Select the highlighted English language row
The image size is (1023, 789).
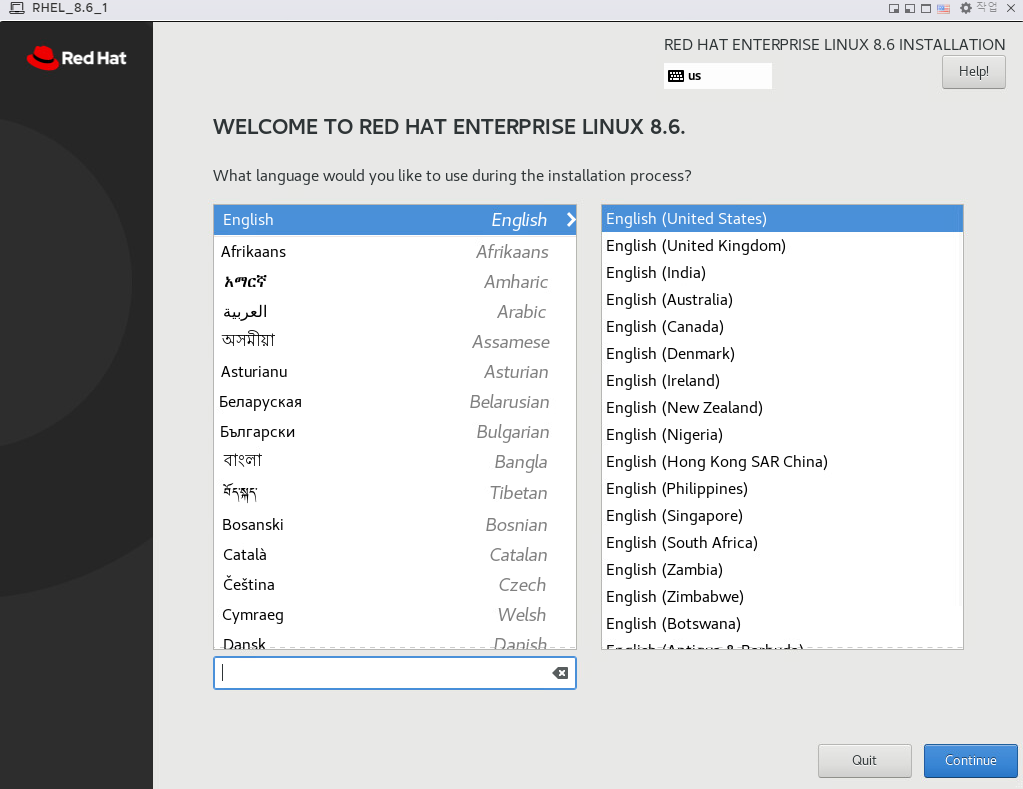pos(395,219)
